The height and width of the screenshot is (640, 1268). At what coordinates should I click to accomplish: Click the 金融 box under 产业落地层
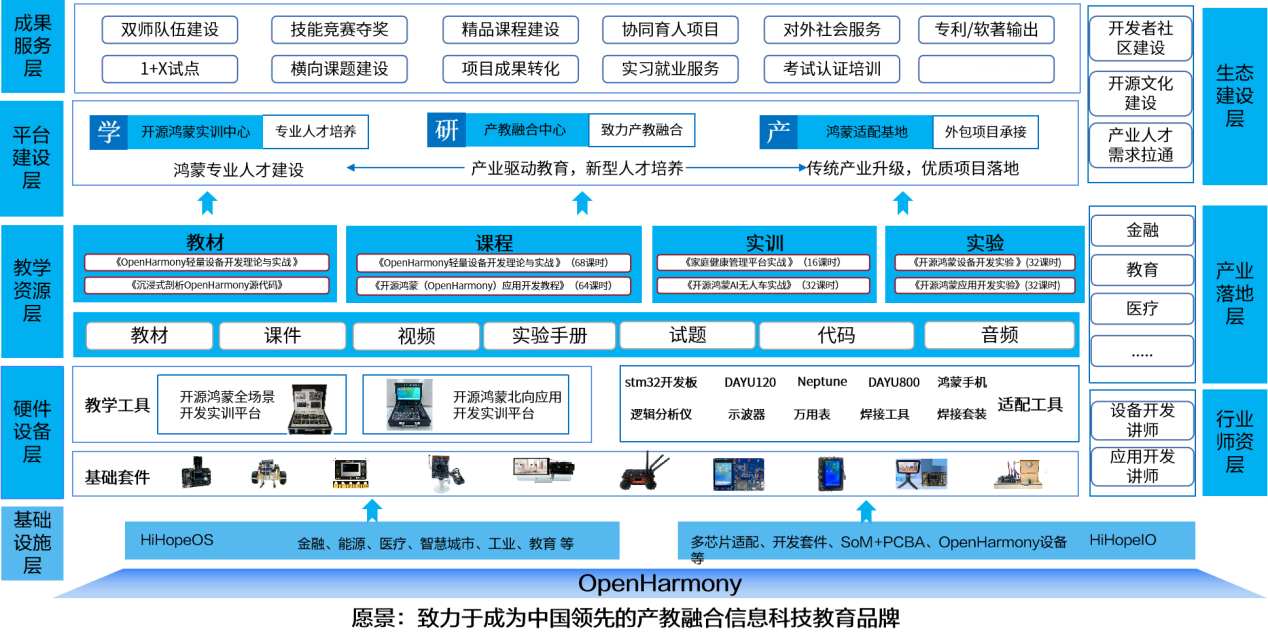coord(1142,231)
